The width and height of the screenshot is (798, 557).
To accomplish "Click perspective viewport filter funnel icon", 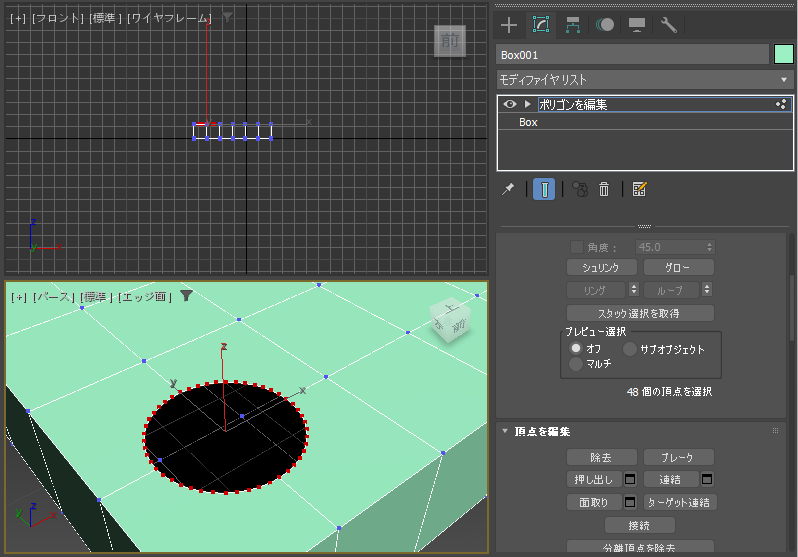I will (x=186, y=295).
